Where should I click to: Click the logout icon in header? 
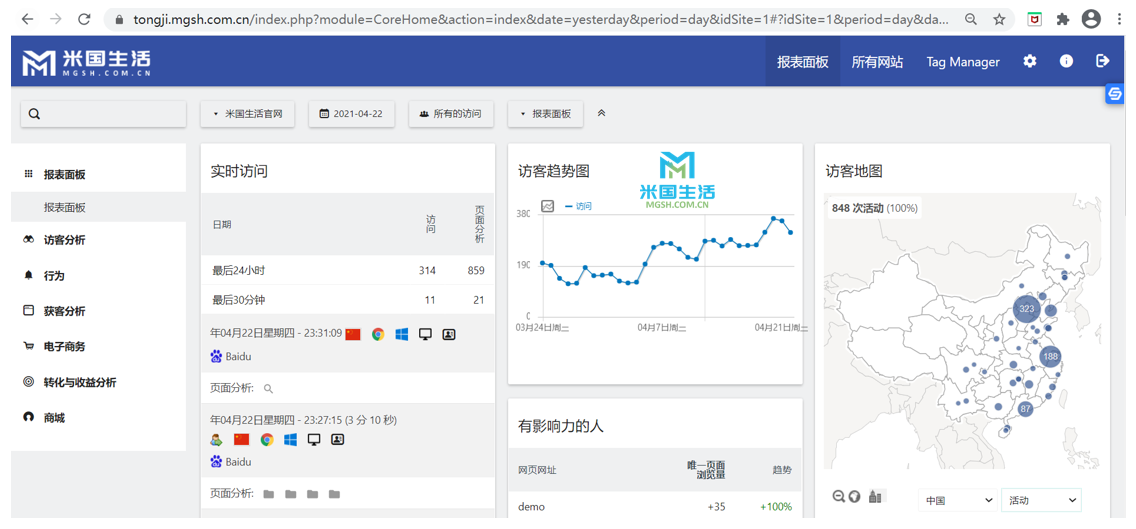point(1103,62)
